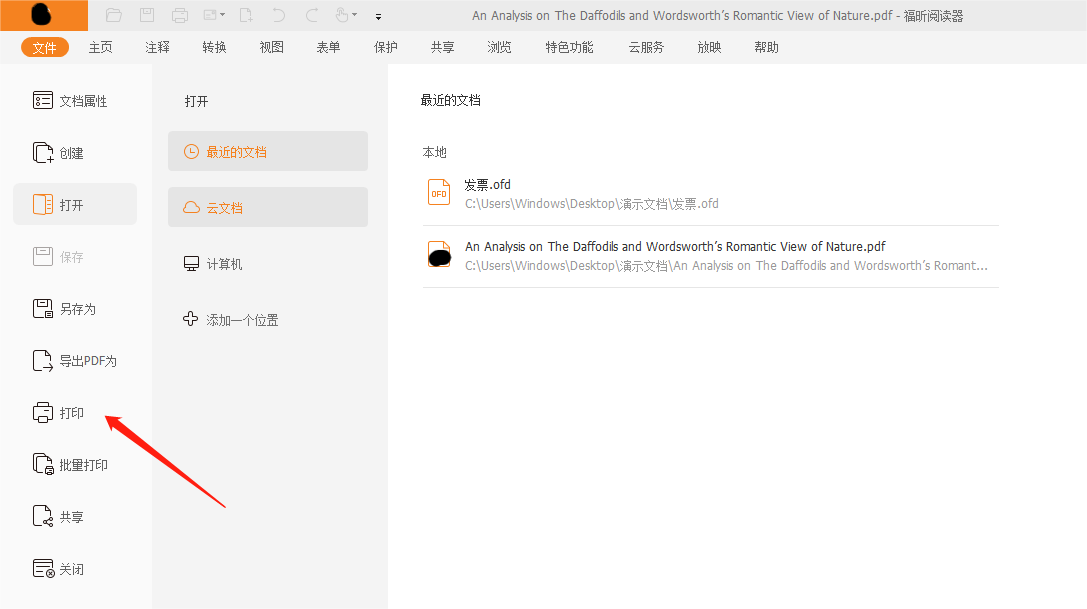
Task: Expand the email icon dropdown in toolbar
Action: tap(222, 14)
